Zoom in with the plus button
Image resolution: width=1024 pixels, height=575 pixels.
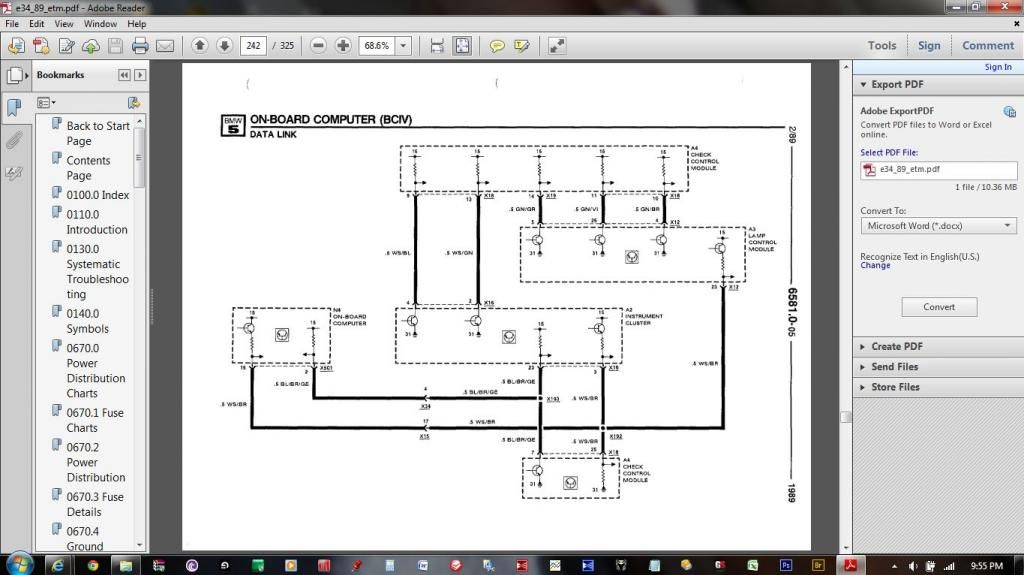click(x=343, y=45)
